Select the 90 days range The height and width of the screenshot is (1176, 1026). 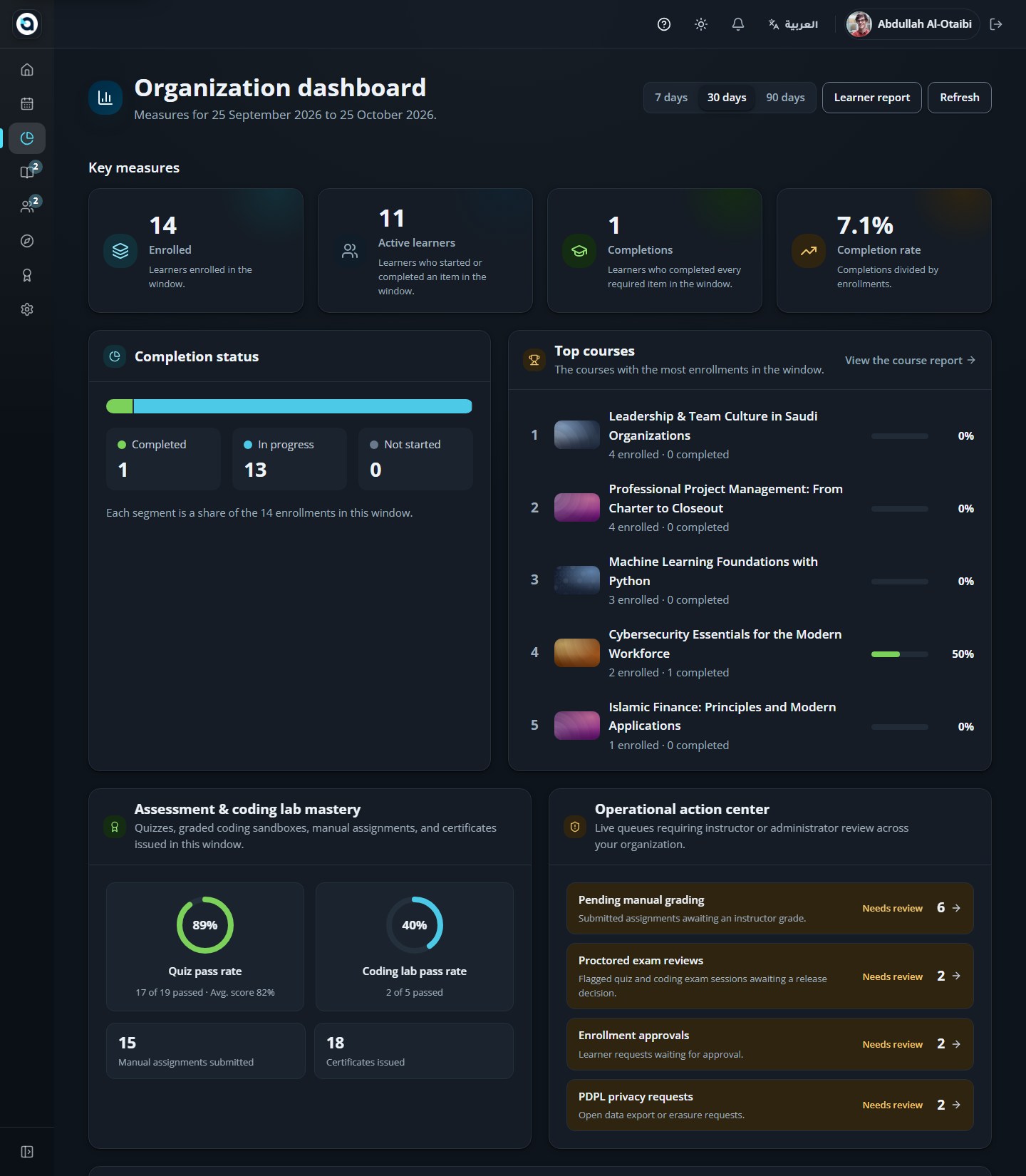[x=785, y=98]
